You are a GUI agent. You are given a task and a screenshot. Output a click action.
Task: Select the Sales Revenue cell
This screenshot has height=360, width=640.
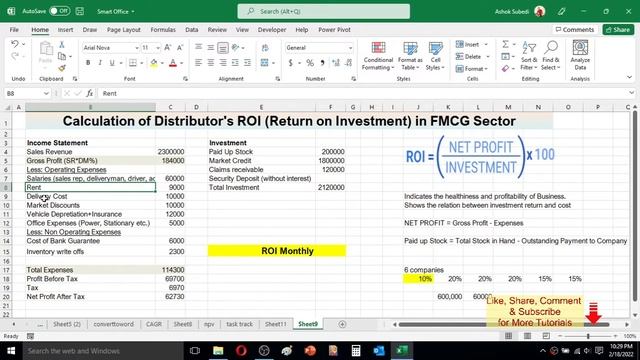click(x=90, y=151)
